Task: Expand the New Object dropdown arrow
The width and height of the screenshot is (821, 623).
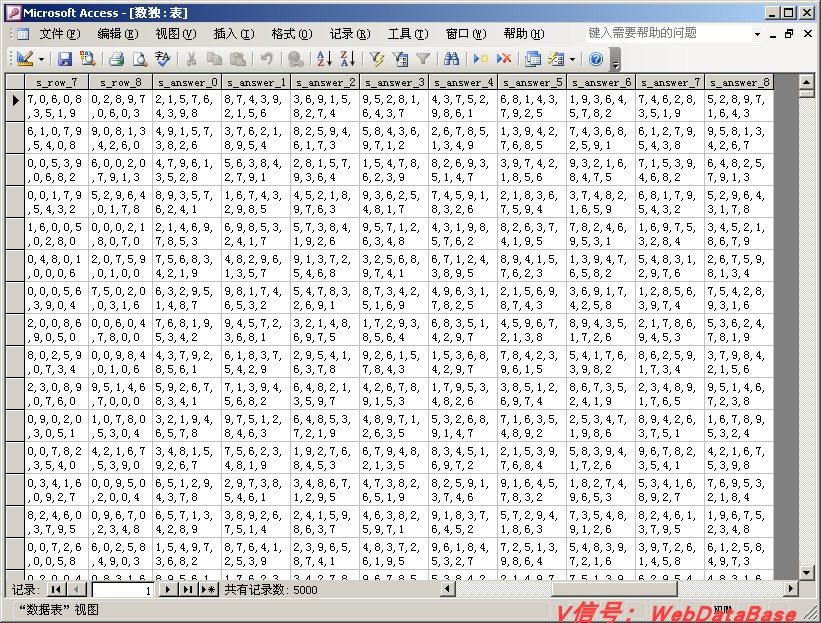Action: pos(572,59)
